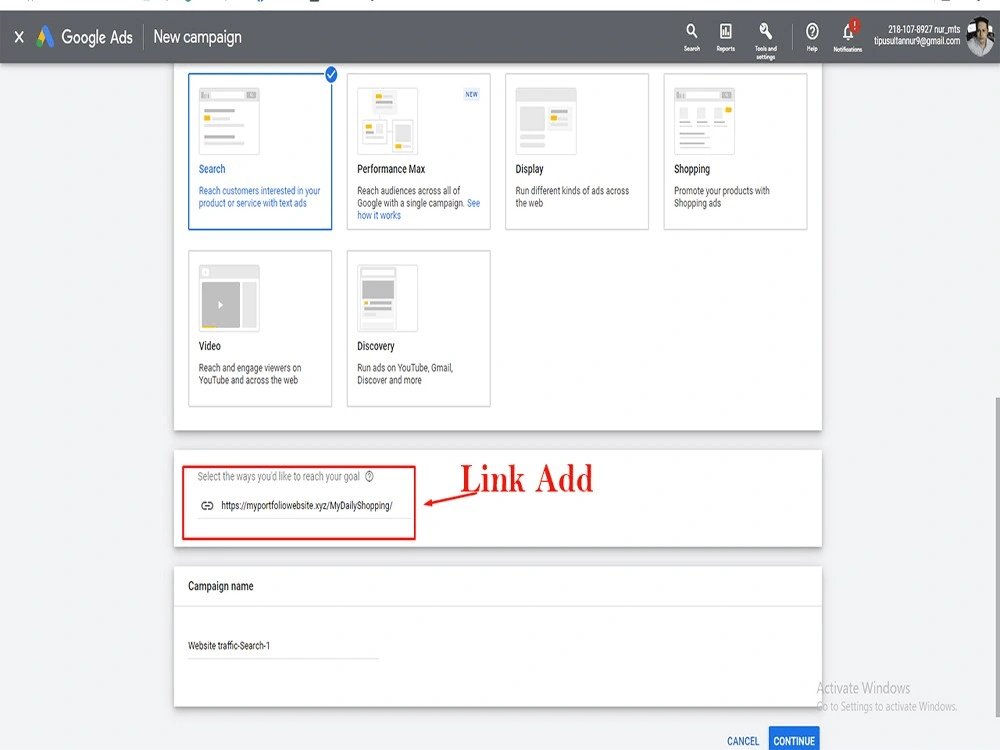Click the blue checkmark on Search card

point(331,75)
